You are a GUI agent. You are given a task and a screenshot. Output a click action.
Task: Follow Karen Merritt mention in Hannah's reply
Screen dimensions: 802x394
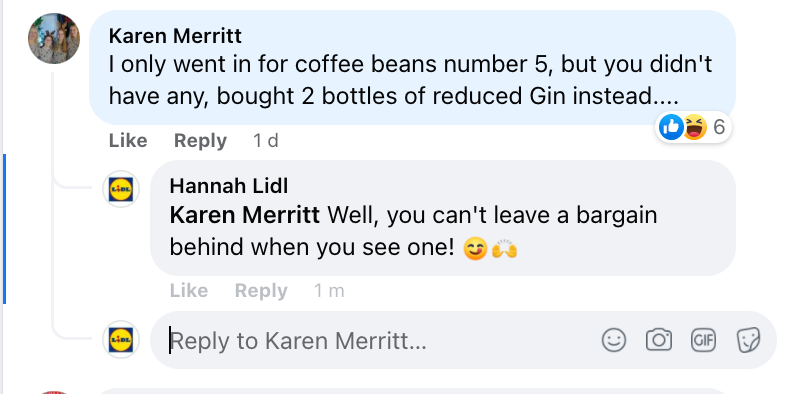[244, 215]
